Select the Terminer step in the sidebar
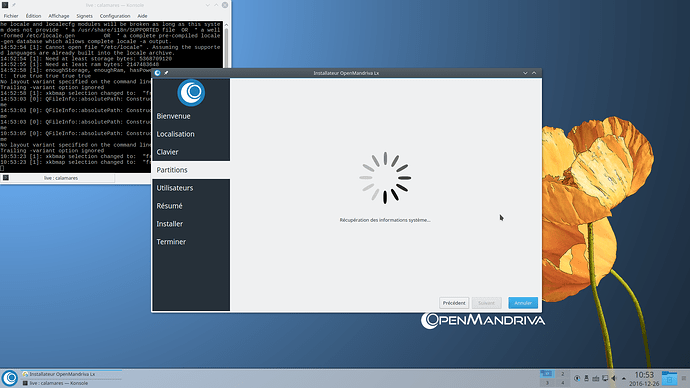690x388 pixels. (x=191, y=242)
